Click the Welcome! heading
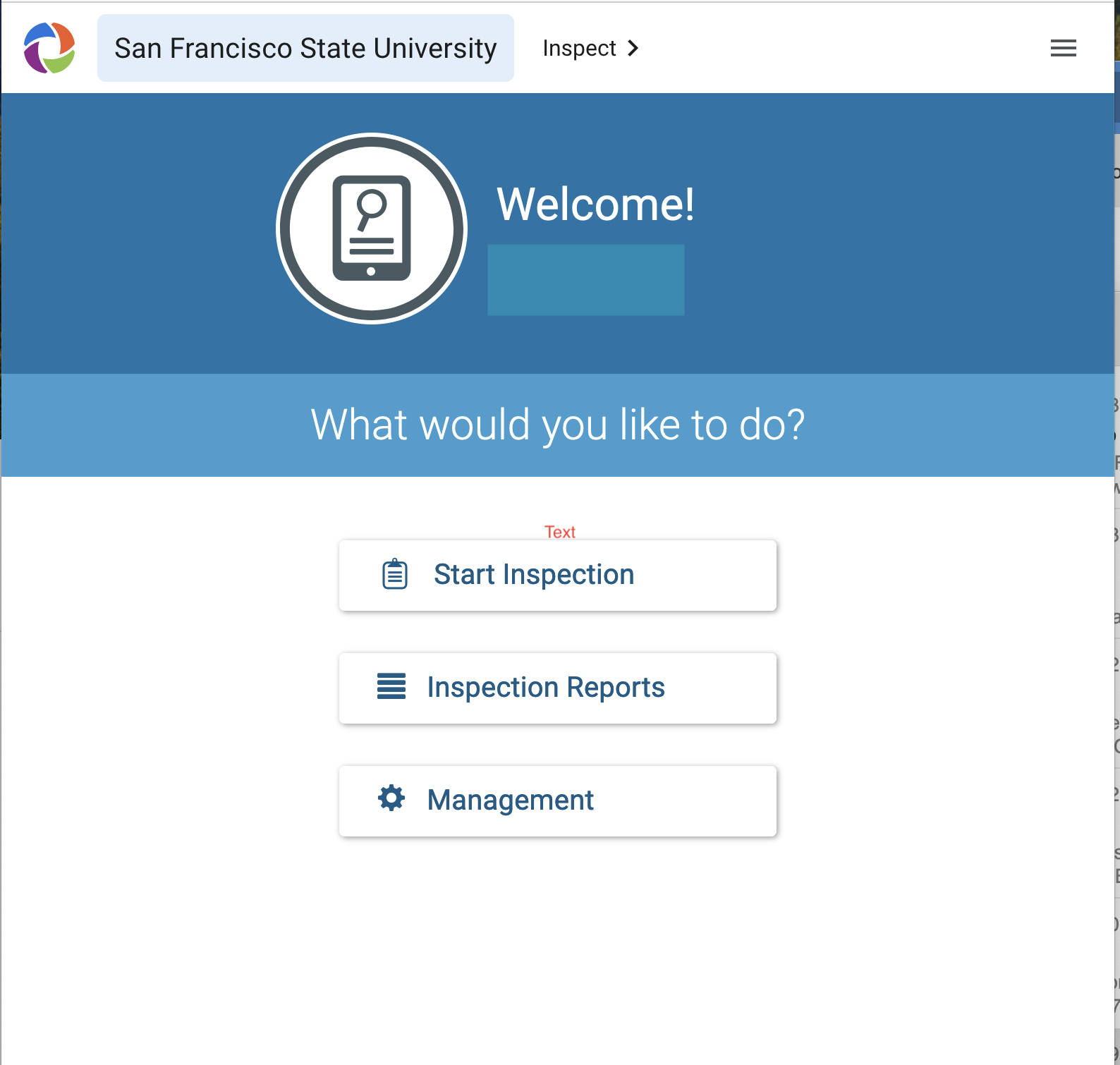The width and height of the screenshot is (1120, 1065). coord(595,205)
